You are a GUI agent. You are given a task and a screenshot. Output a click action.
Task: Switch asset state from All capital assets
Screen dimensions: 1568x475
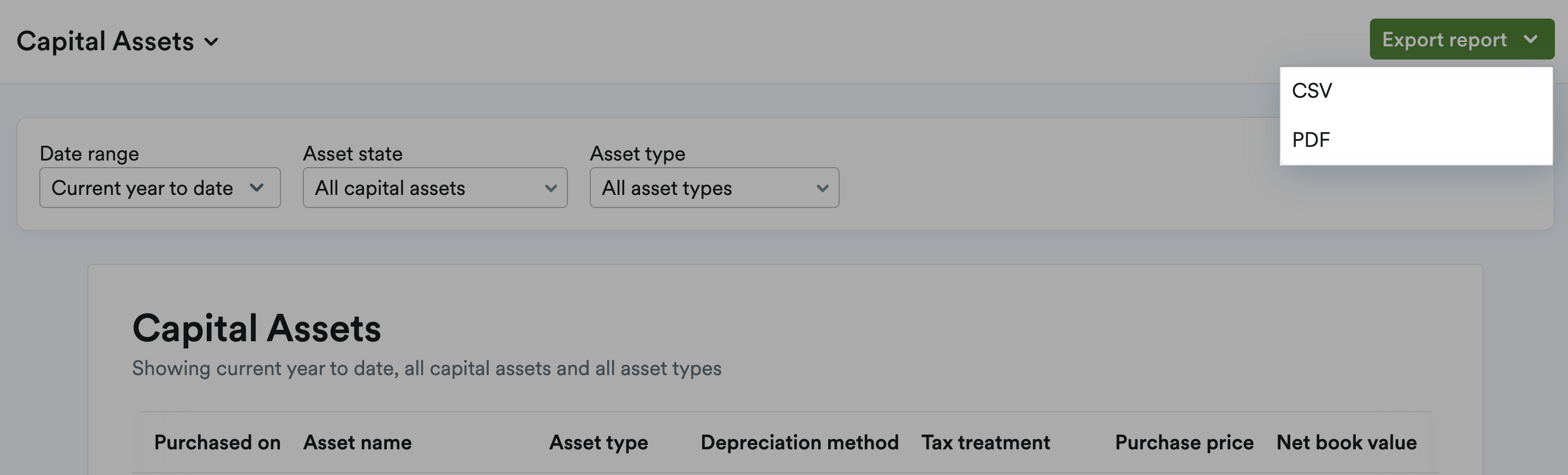(x=435, y=188)
